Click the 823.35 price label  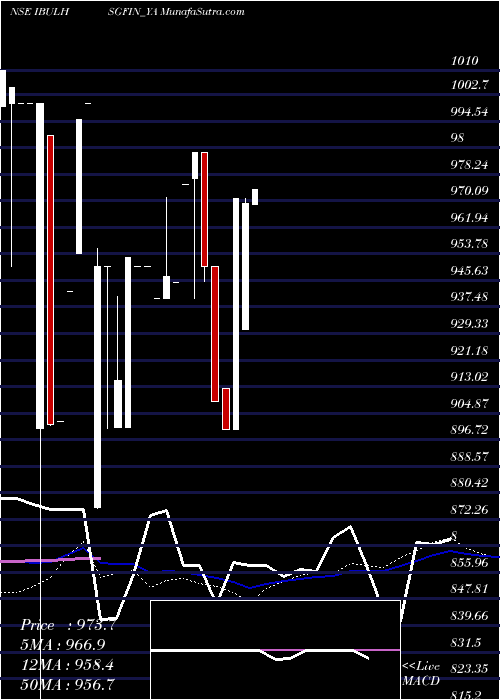469,669
